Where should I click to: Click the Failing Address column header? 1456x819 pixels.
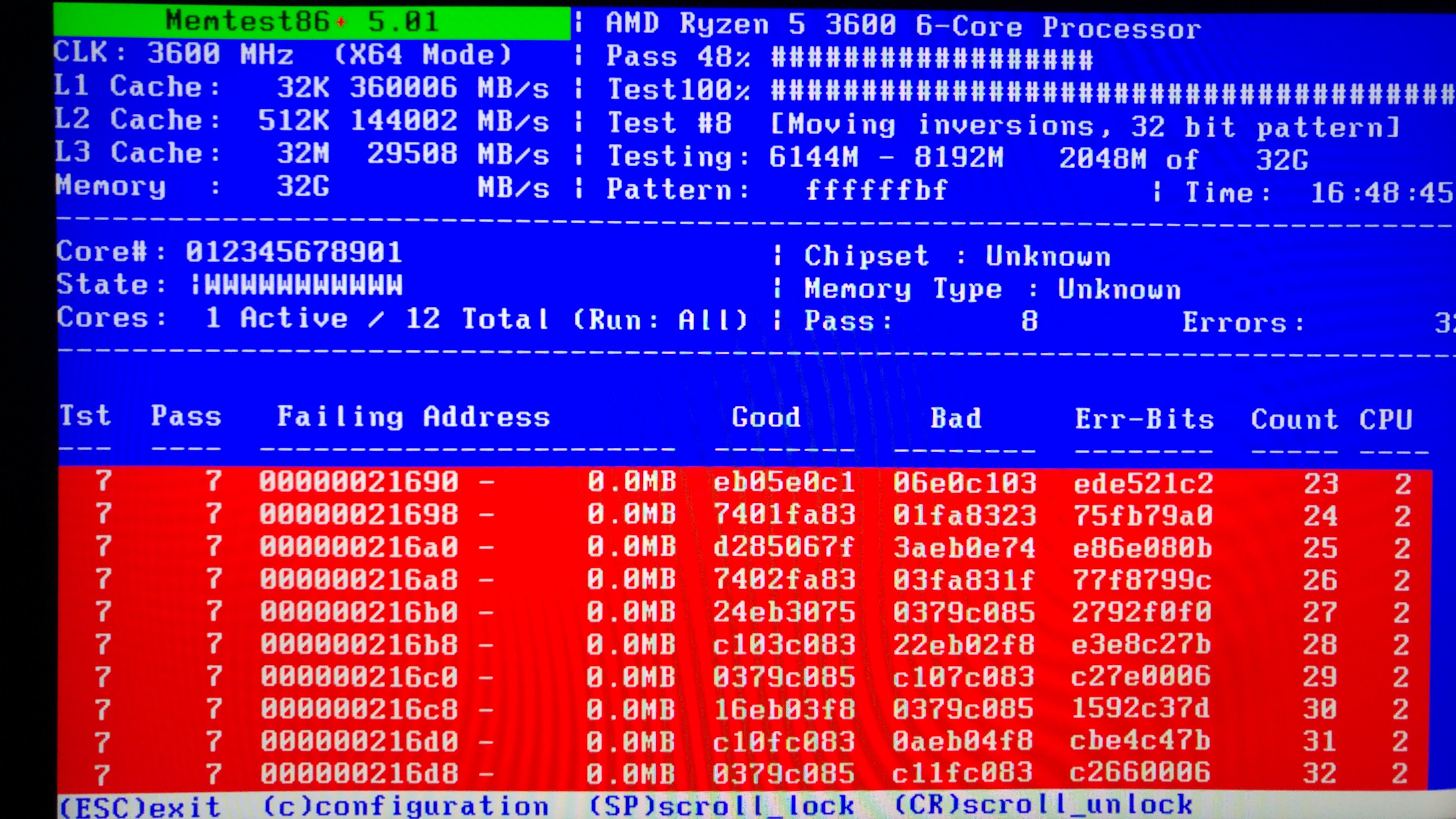click(413, 417)
